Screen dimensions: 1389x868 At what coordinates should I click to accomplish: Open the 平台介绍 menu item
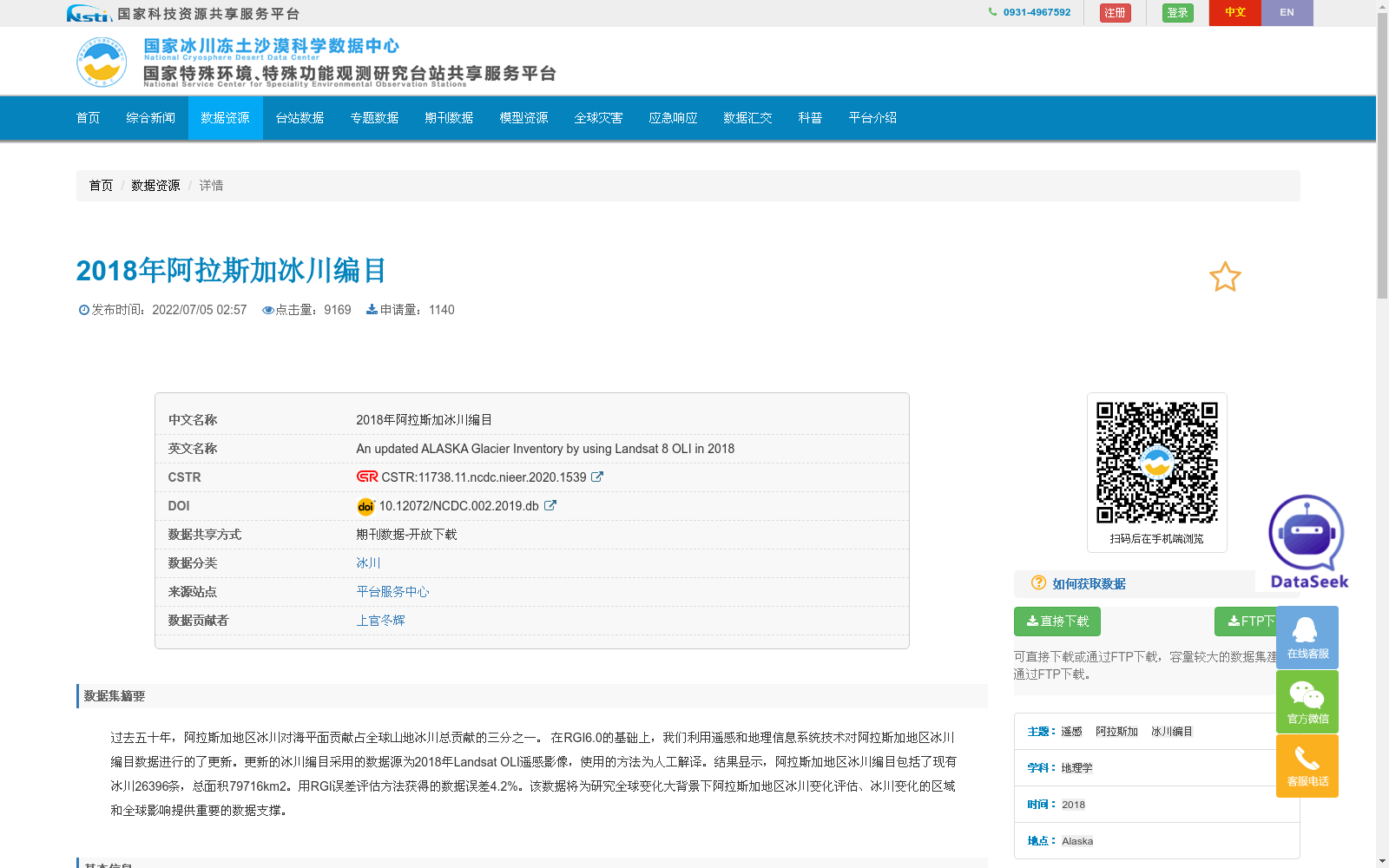[x=873, y=118]
